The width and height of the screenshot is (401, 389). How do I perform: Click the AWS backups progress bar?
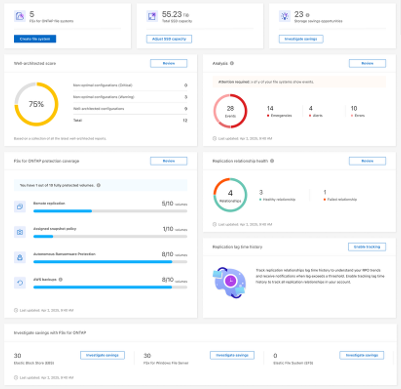pyautogui.click(x=110, y=287)
